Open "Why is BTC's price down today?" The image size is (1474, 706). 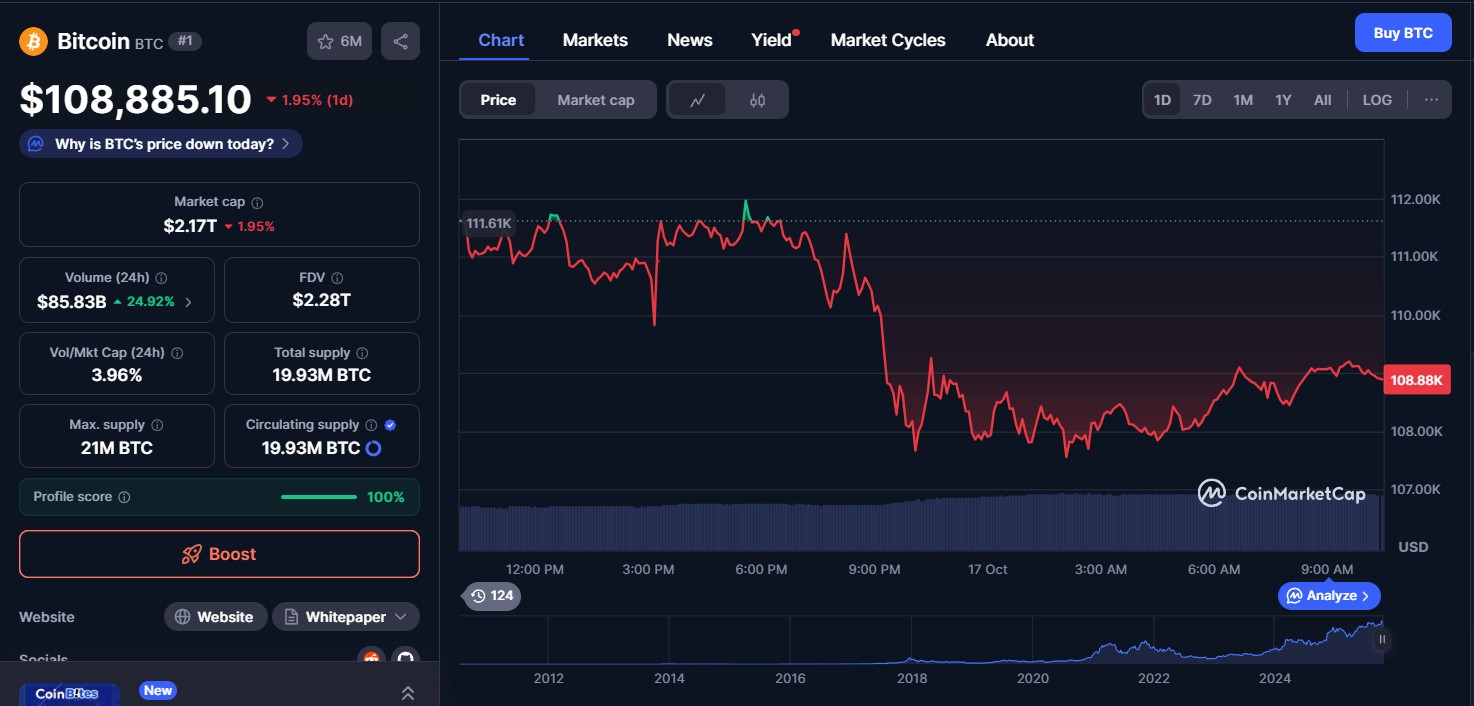(161, 144)
